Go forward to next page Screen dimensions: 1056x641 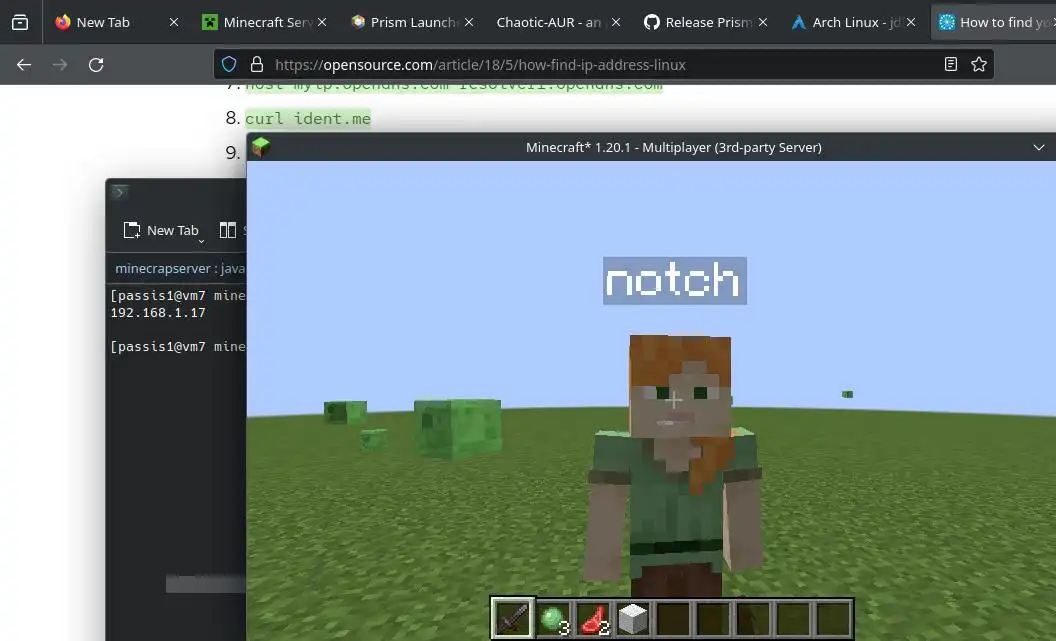click(60, 65)
